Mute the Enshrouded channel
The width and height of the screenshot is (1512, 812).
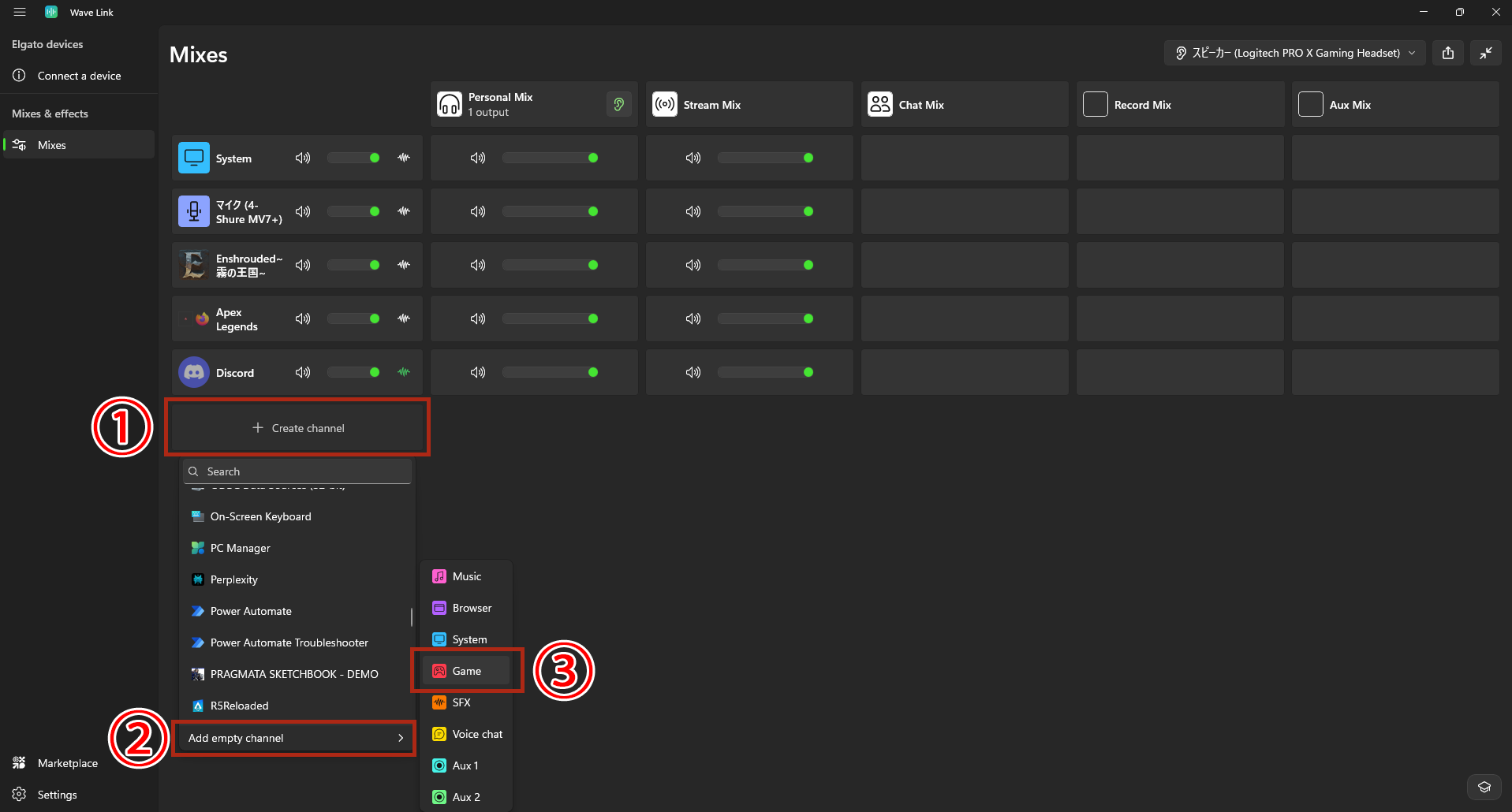(x=303, y=265)
